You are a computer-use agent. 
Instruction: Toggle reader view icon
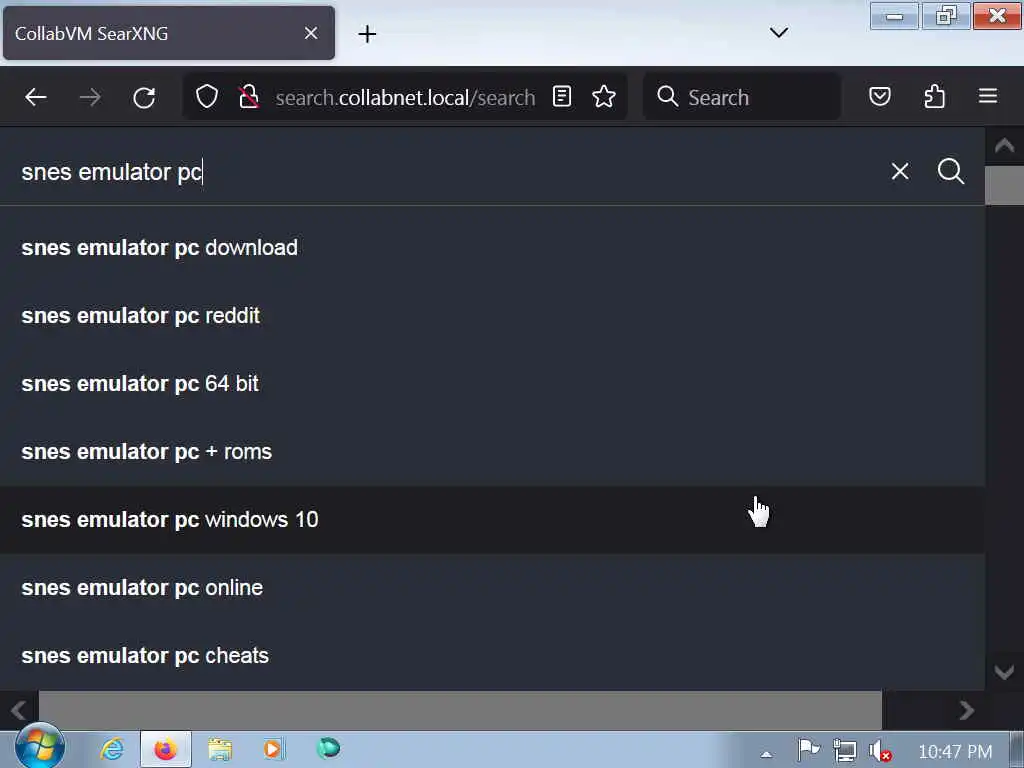[562, 97]
